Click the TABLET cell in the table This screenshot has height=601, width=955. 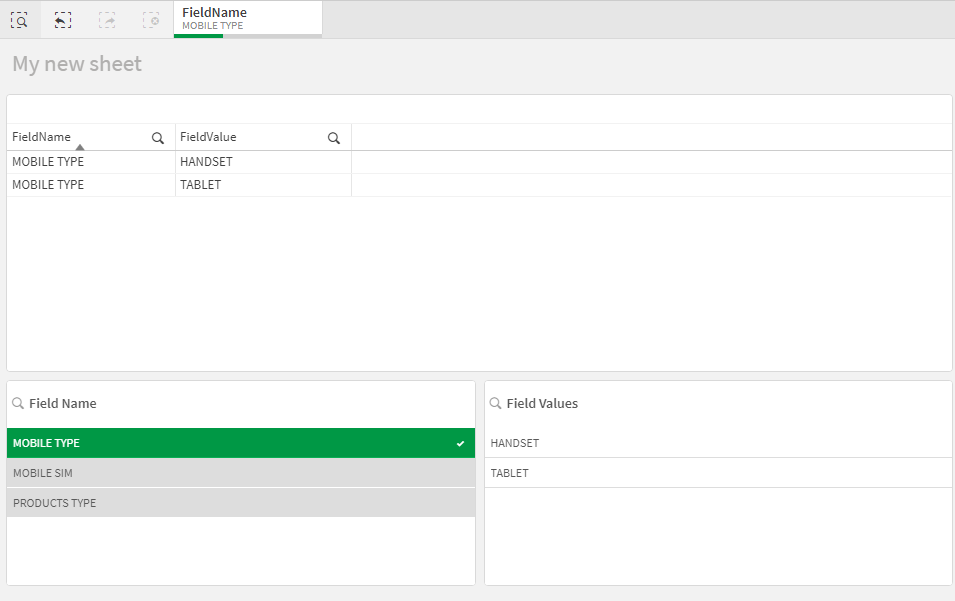pyautogui.click(x=201, y=185)
